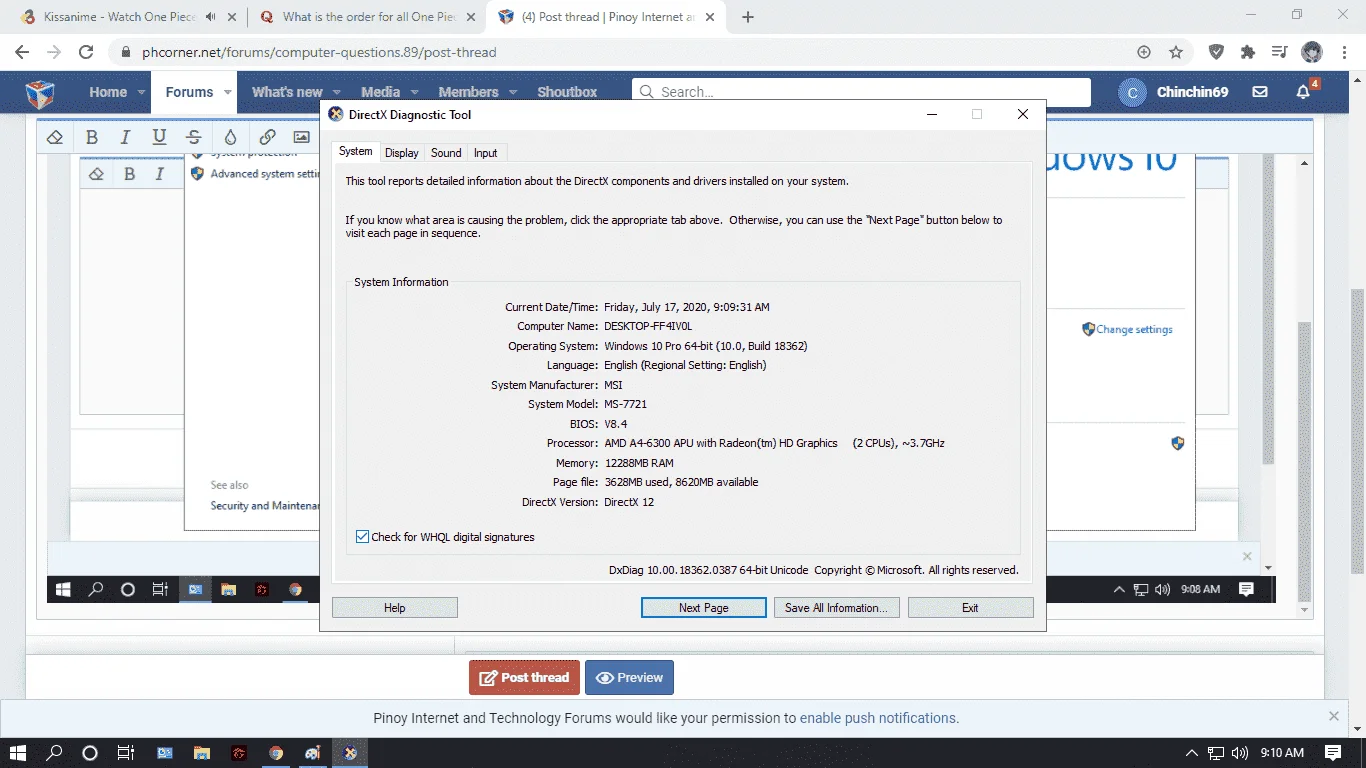Toggle strikethrough in the editor toolbar

pyautogui.click(x=194, y=137)
